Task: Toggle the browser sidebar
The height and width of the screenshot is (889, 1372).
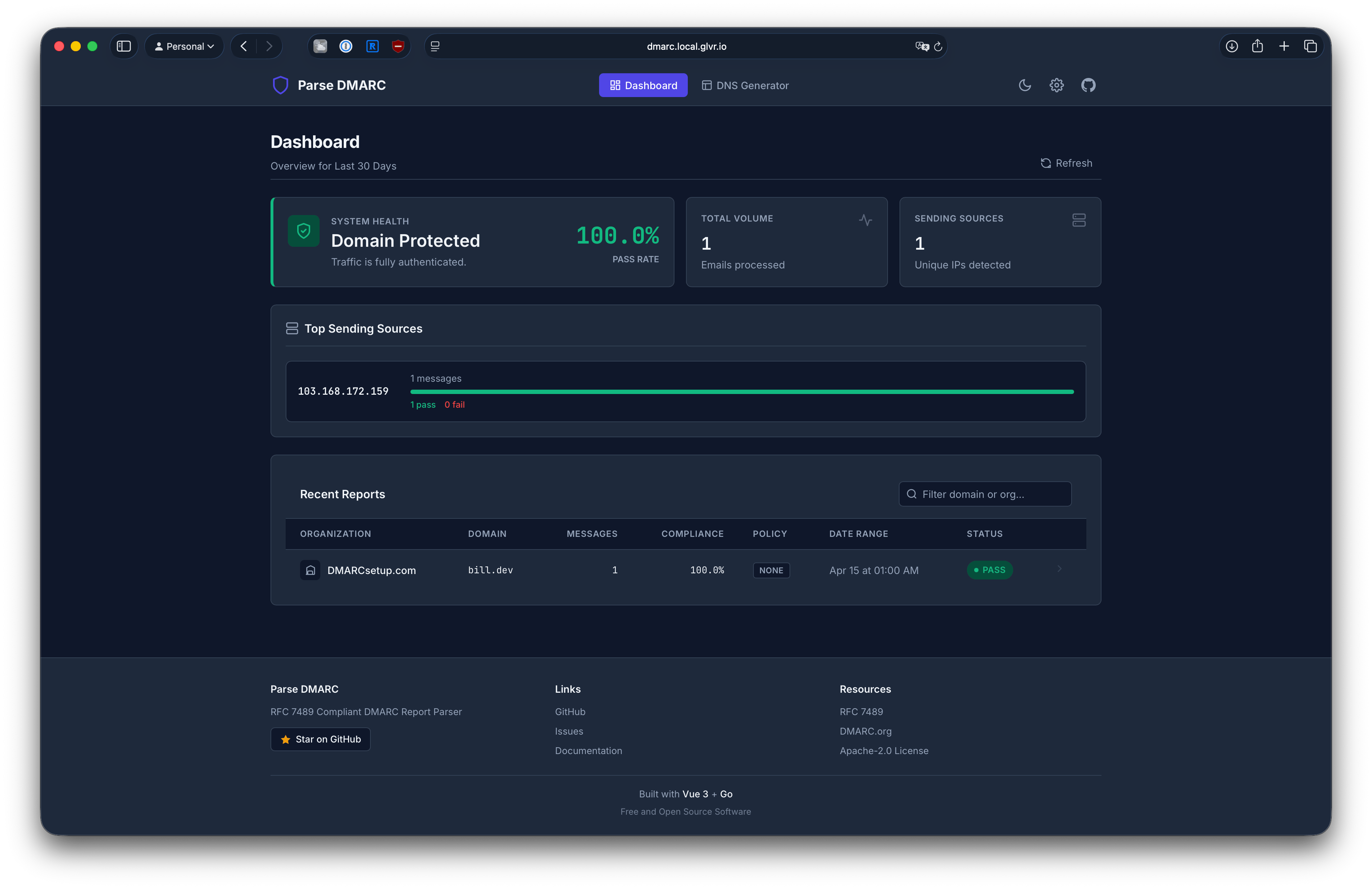Action: [123, 46]
